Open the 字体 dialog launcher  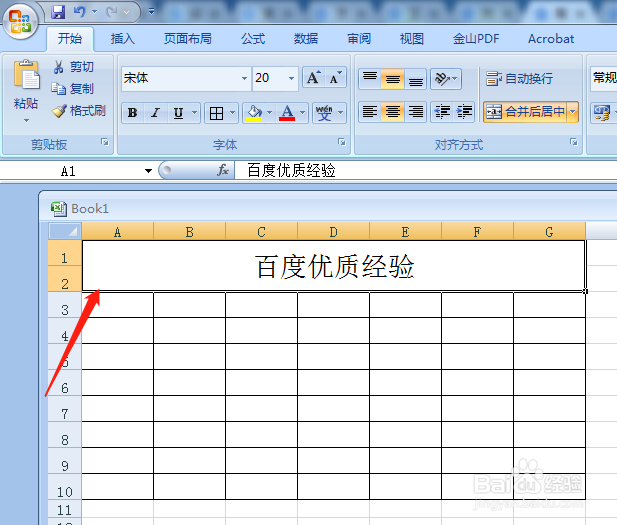pyautogui.click(x=342, y=142)
